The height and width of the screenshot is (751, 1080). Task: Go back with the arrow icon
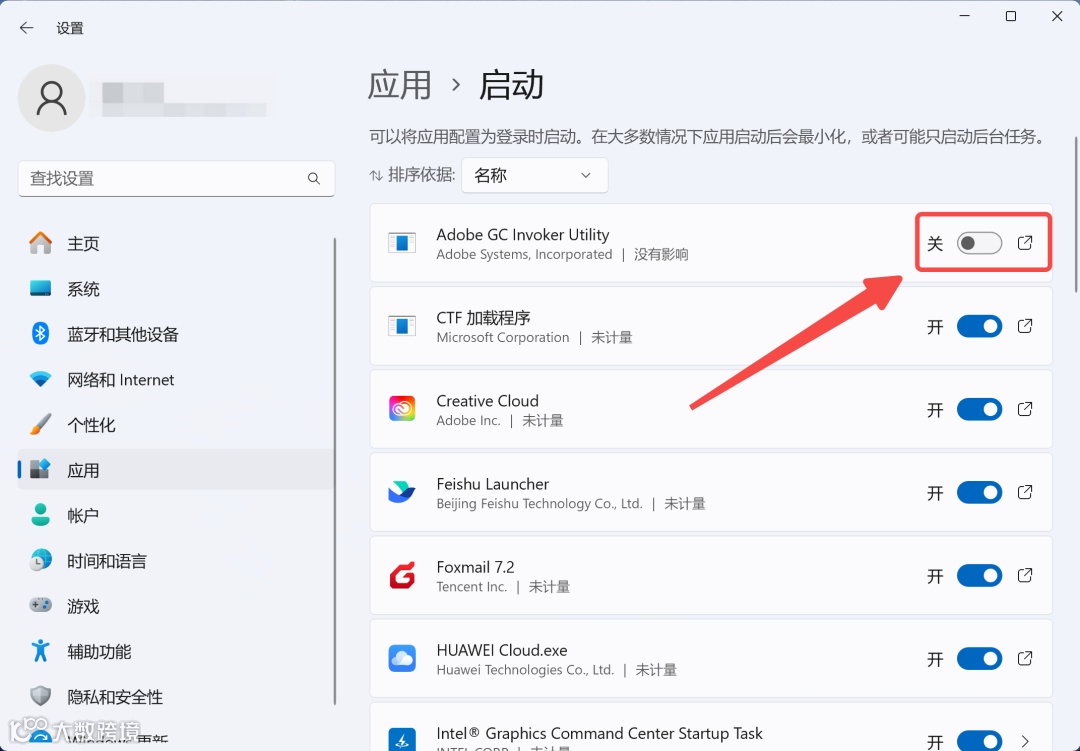pos(26,28)
